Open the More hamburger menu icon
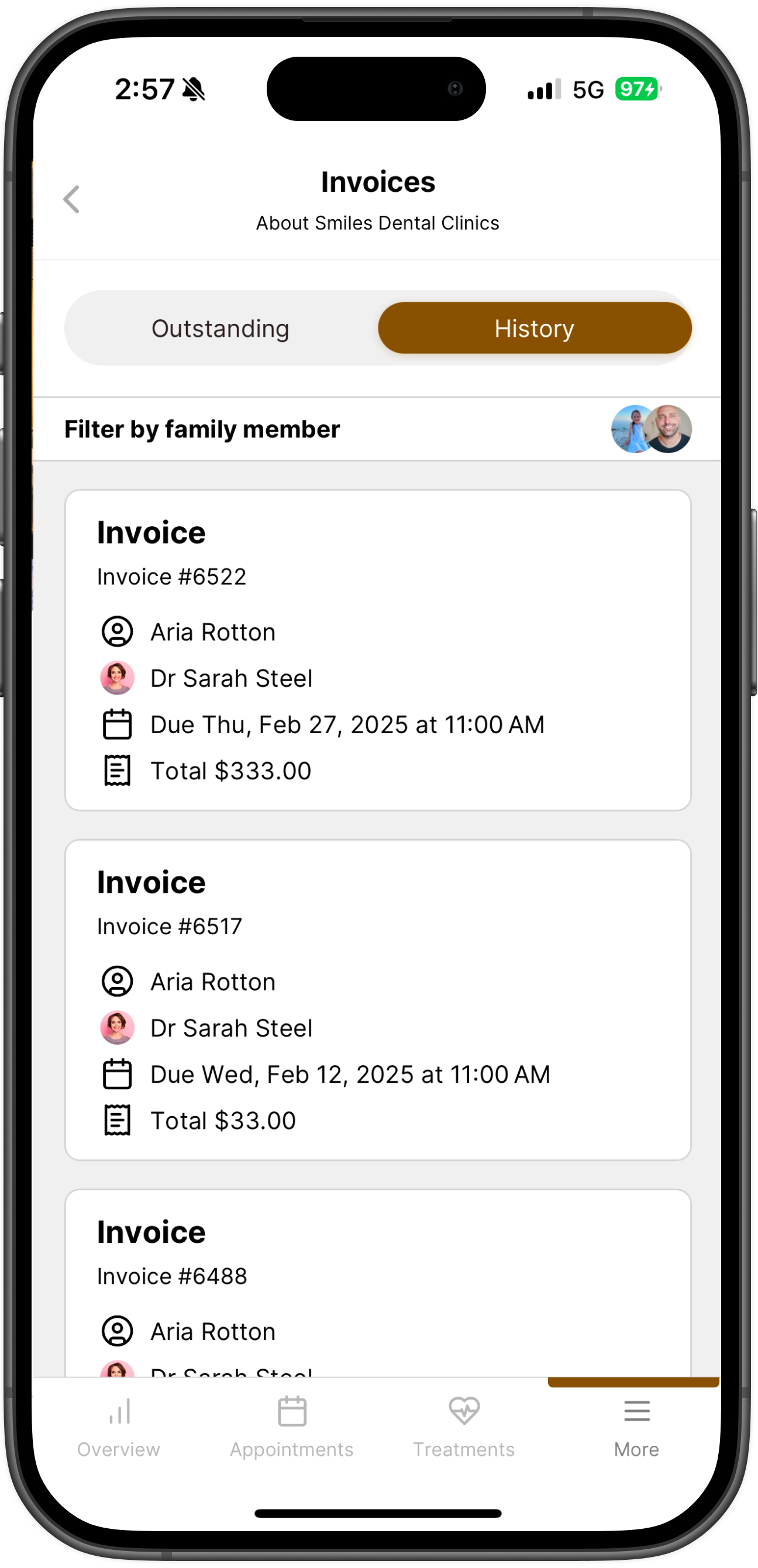 637,1411
